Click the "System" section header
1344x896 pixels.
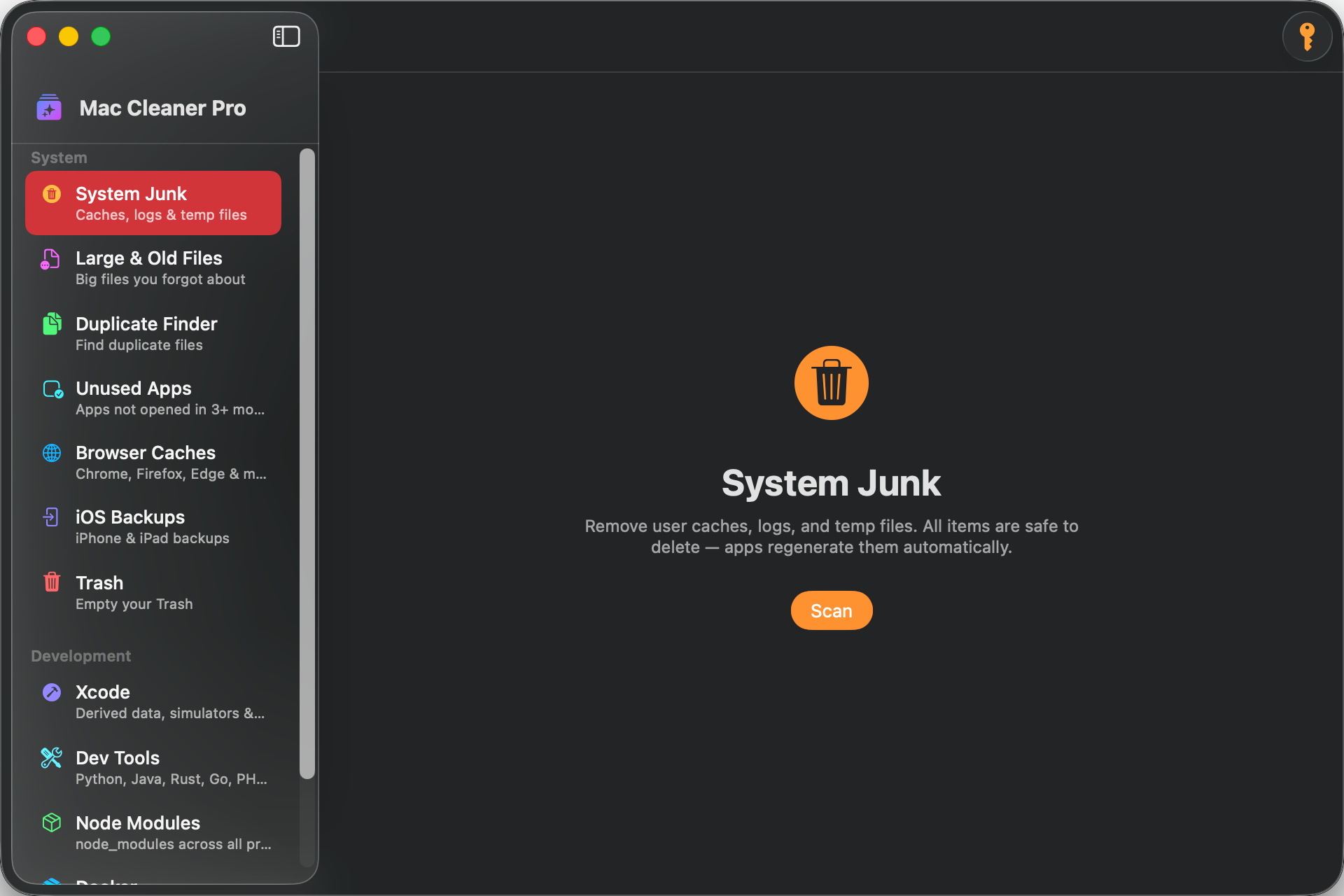(x=59, y=158)
